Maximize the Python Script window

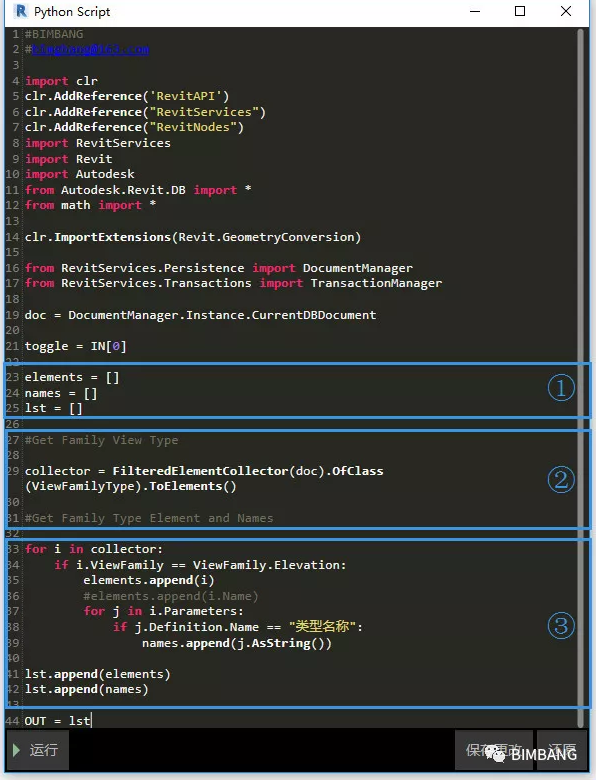click(x=520, y=11)
